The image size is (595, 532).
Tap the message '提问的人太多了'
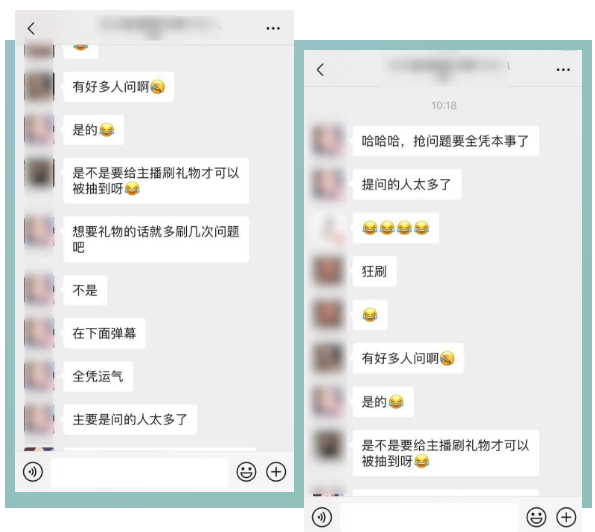point(407,184)
